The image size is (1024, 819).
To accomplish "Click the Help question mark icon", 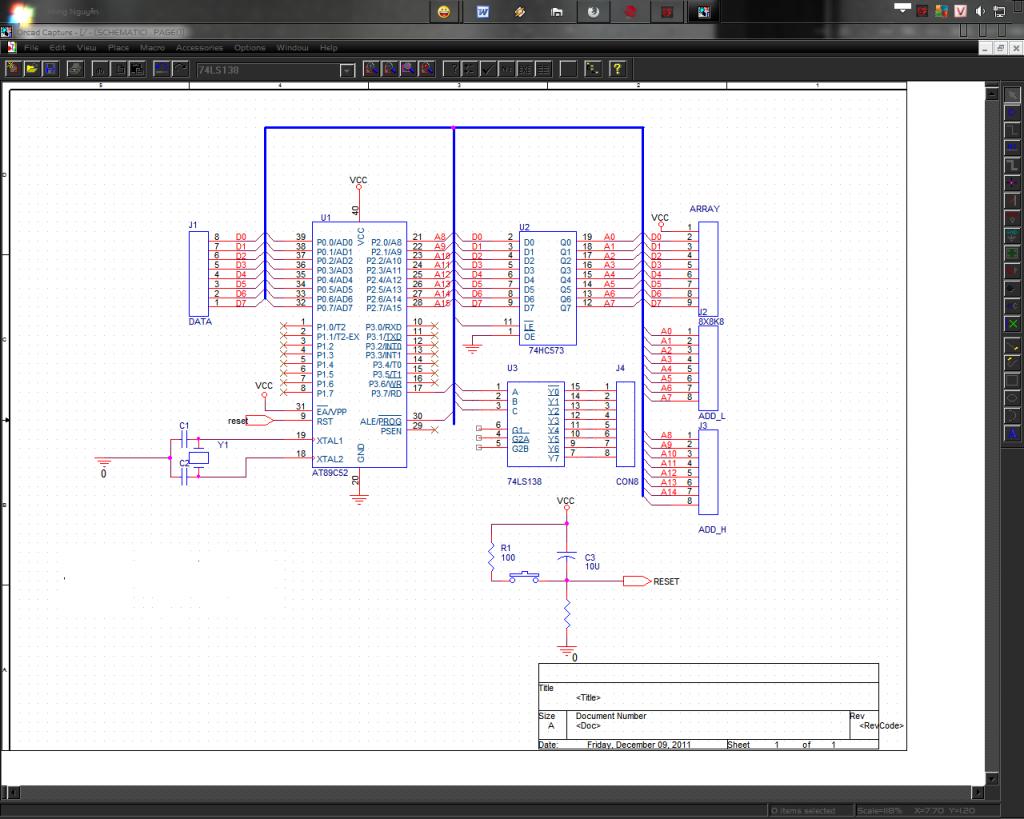I will tap(618, 69).
